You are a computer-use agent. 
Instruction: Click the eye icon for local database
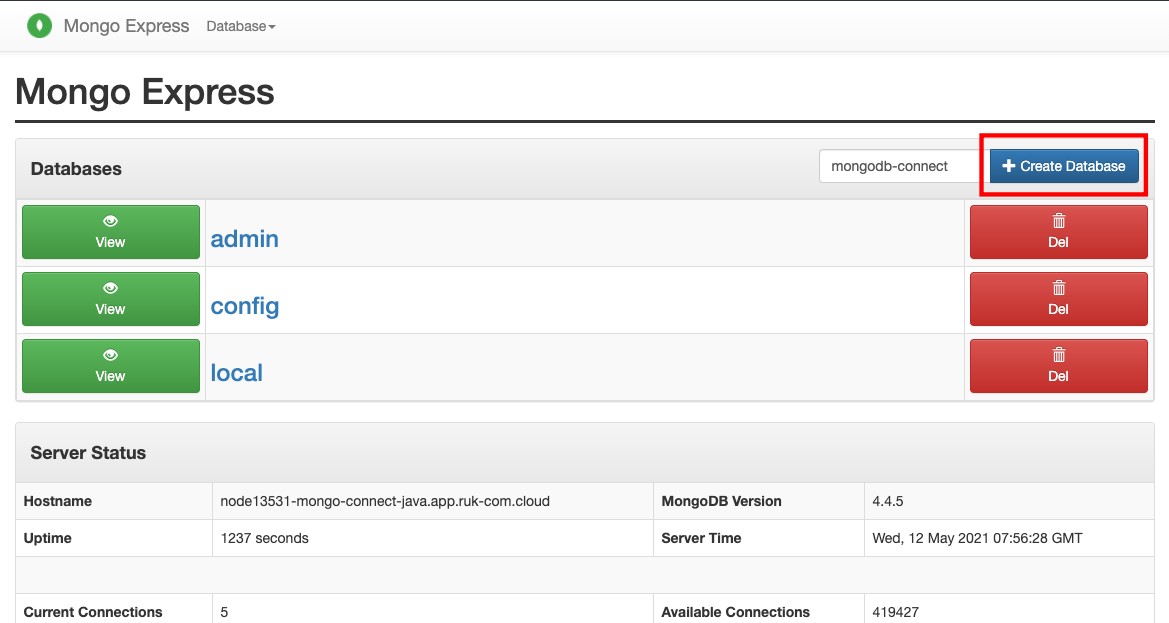point(110,355)
